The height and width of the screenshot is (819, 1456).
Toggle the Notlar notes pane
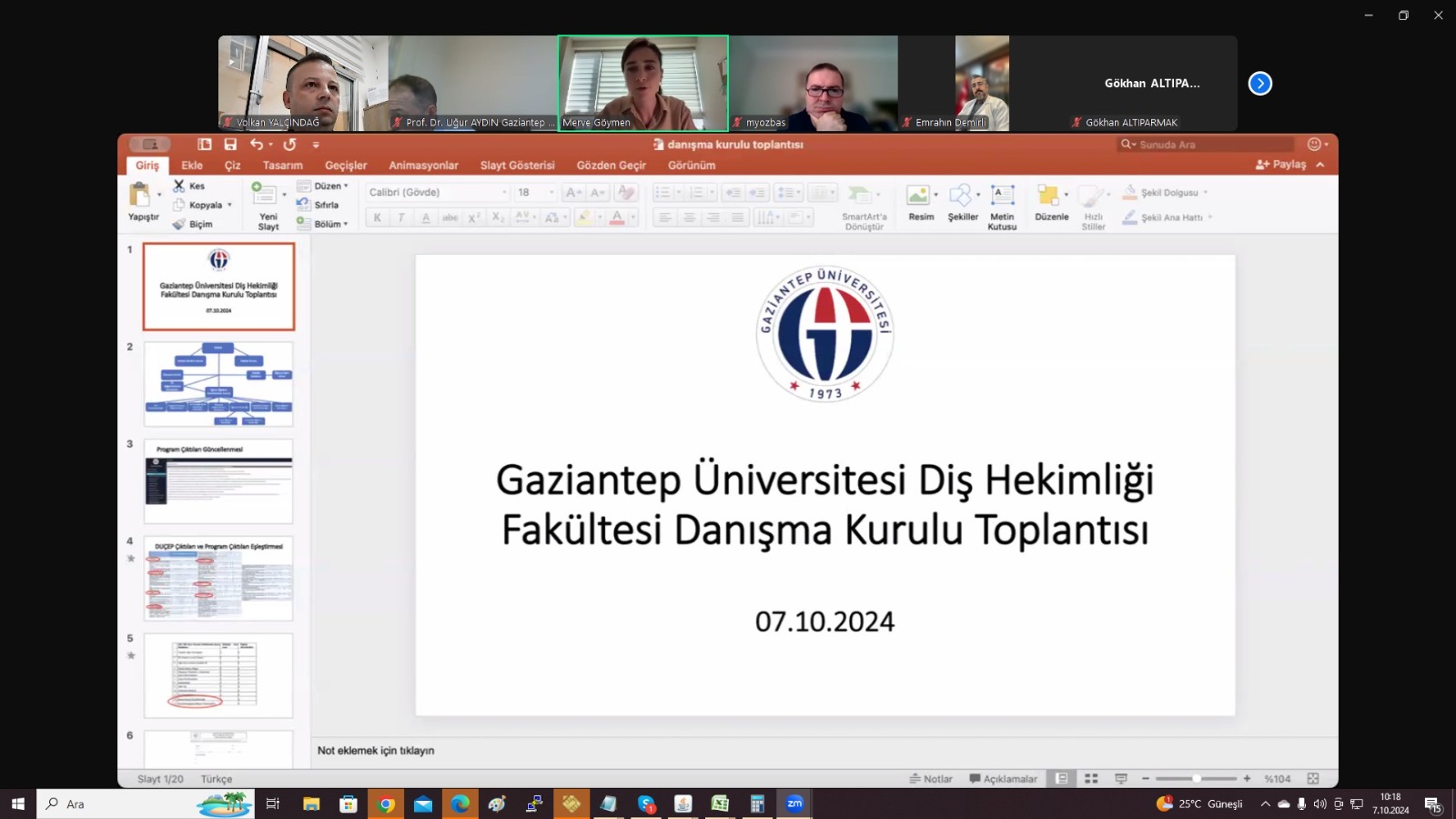click(x=931, y=779)
